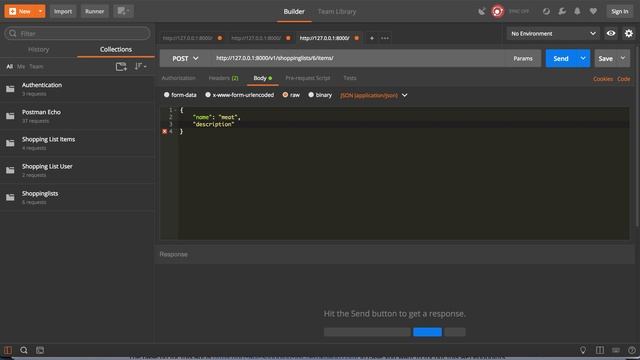Screen dimensions: 640x360
Task: Select the binary radio button
Action: point(311,95)
